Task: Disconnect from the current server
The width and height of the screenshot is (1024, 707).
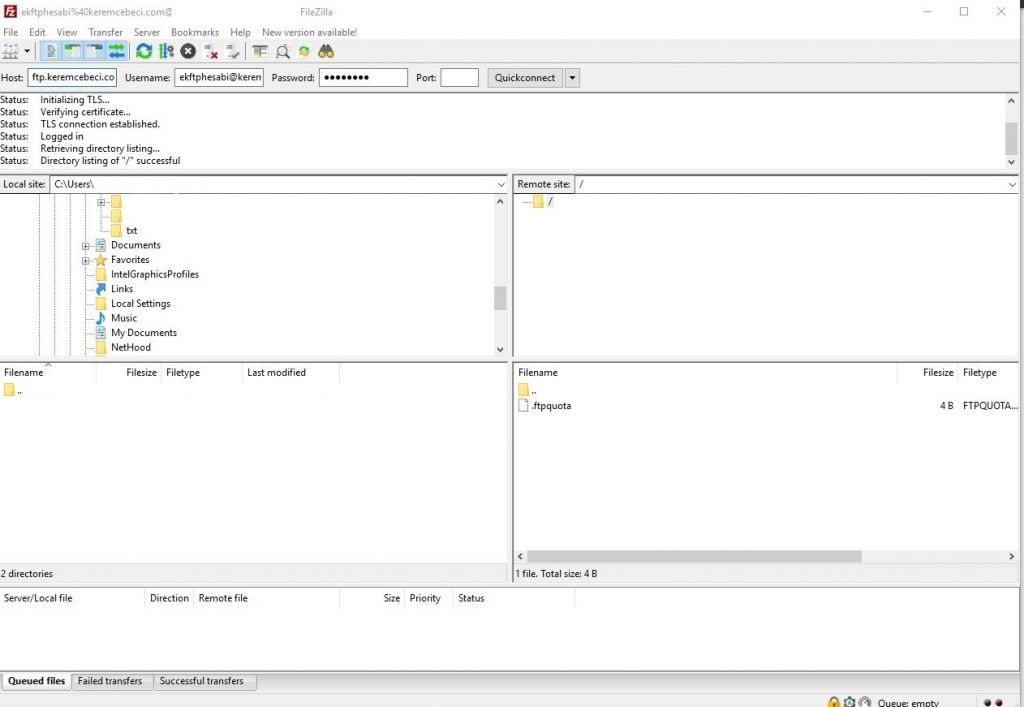Action: click(210, 52)
